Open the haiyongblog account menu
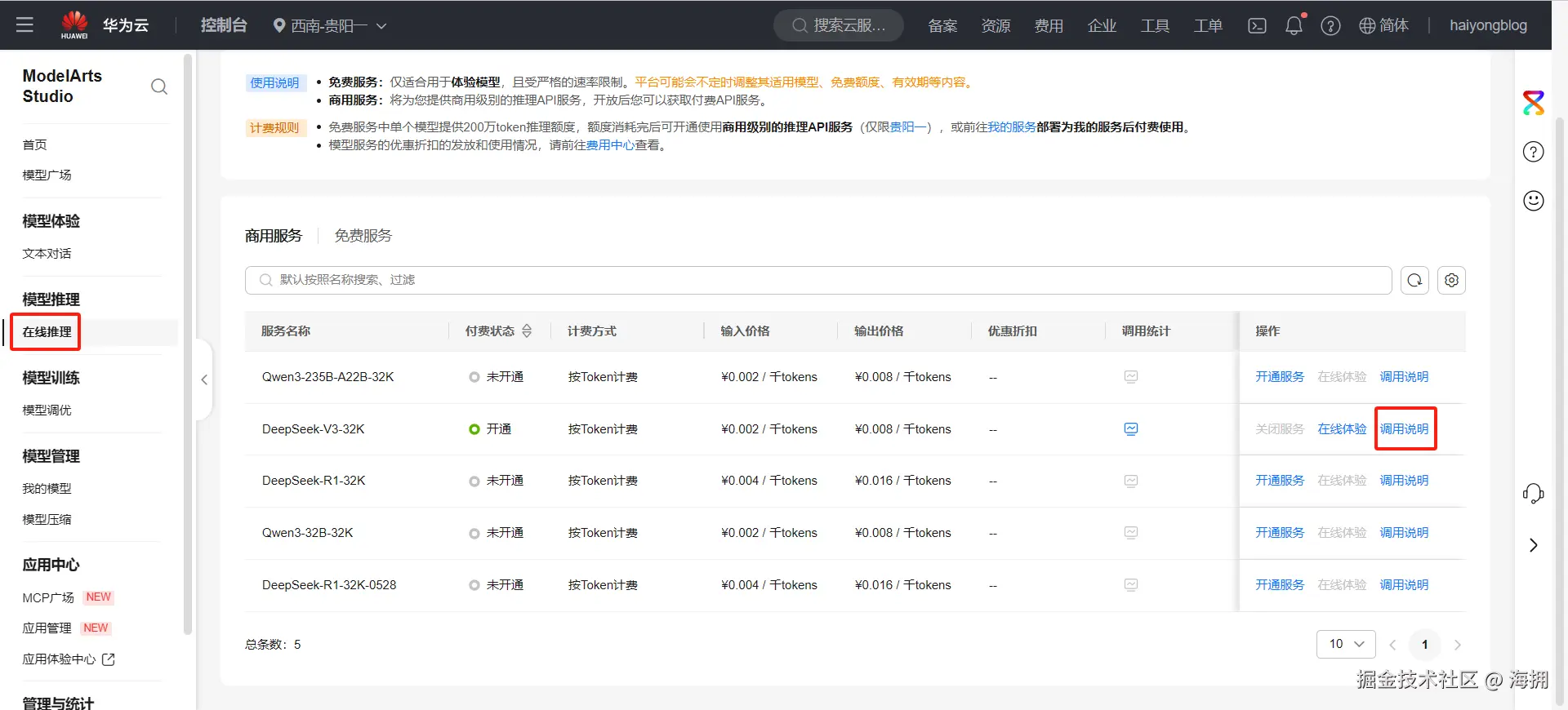1568x710 pixels. point(1488,25)
